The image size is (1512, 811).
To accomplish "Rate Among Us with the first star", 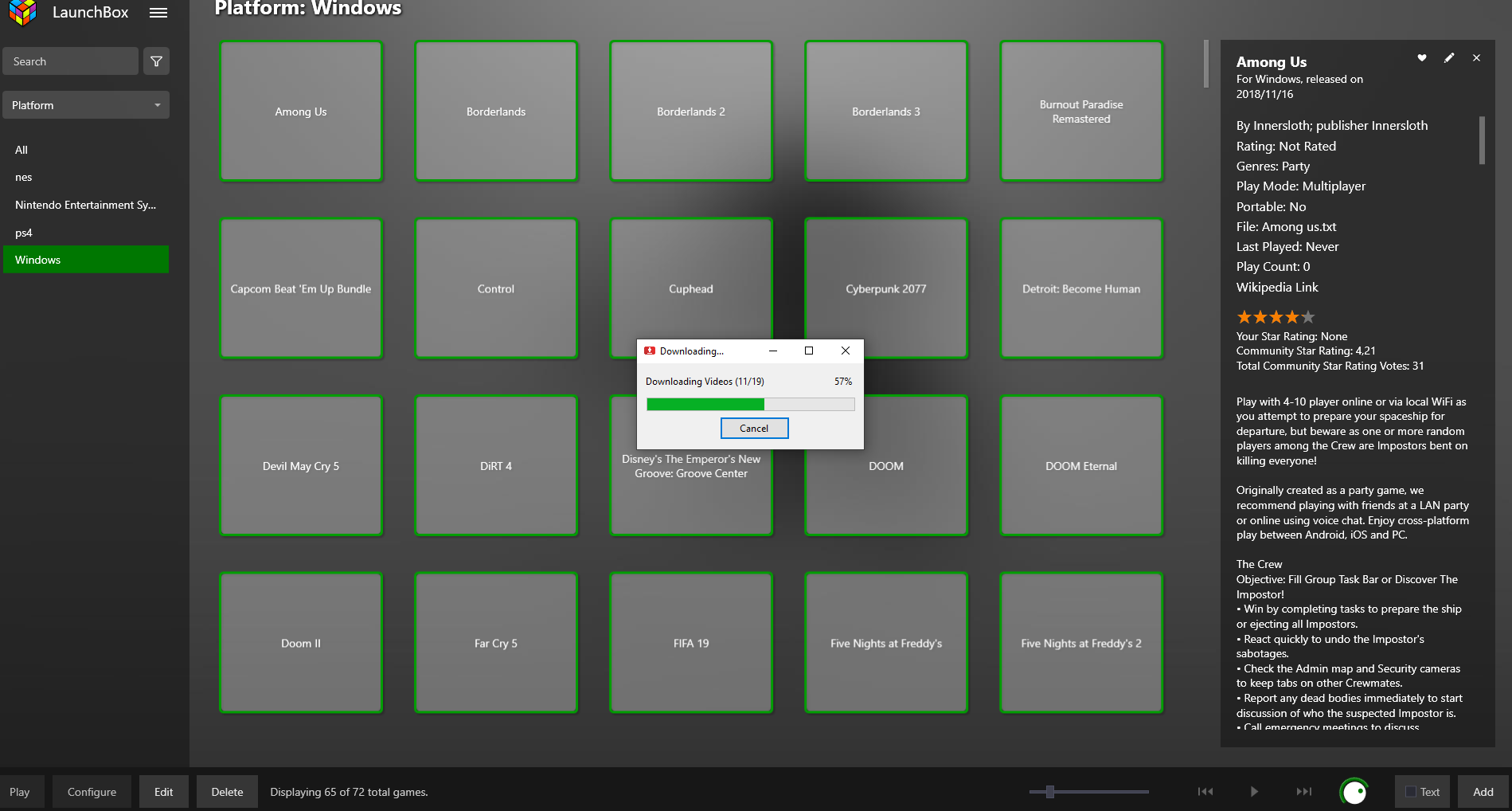I will [1244, 317].
